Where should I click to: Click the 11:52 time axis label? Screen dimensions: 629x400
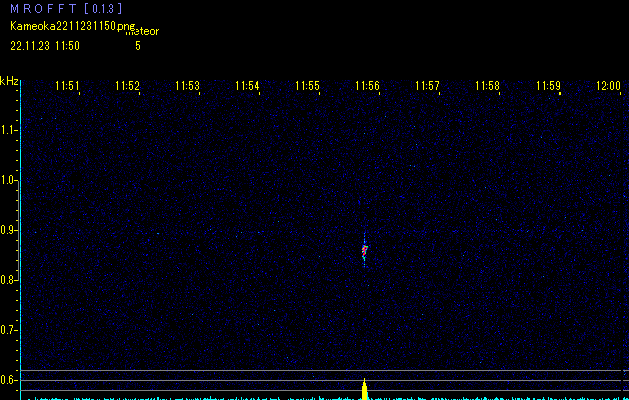(x=127, y=86)
